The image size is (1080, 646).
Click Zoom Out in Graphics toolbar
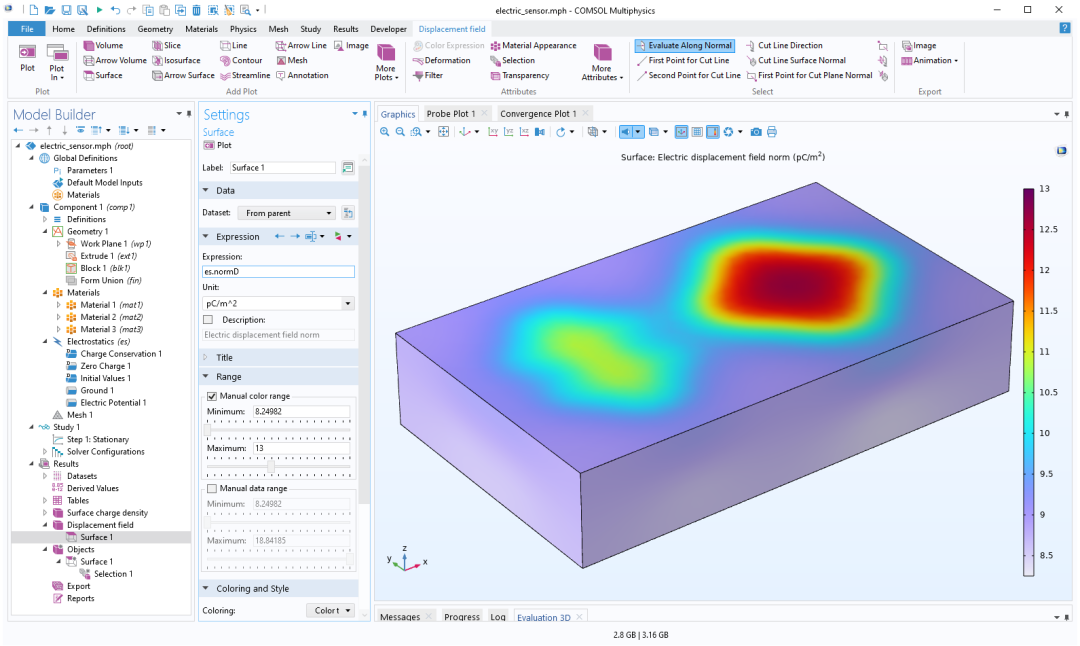point(400,132)
